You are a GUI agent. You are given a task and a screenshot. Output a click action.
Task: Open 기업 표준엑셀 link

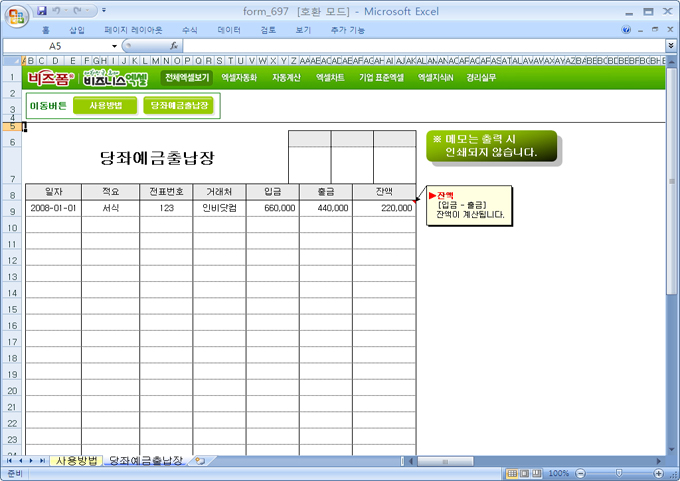381,78
